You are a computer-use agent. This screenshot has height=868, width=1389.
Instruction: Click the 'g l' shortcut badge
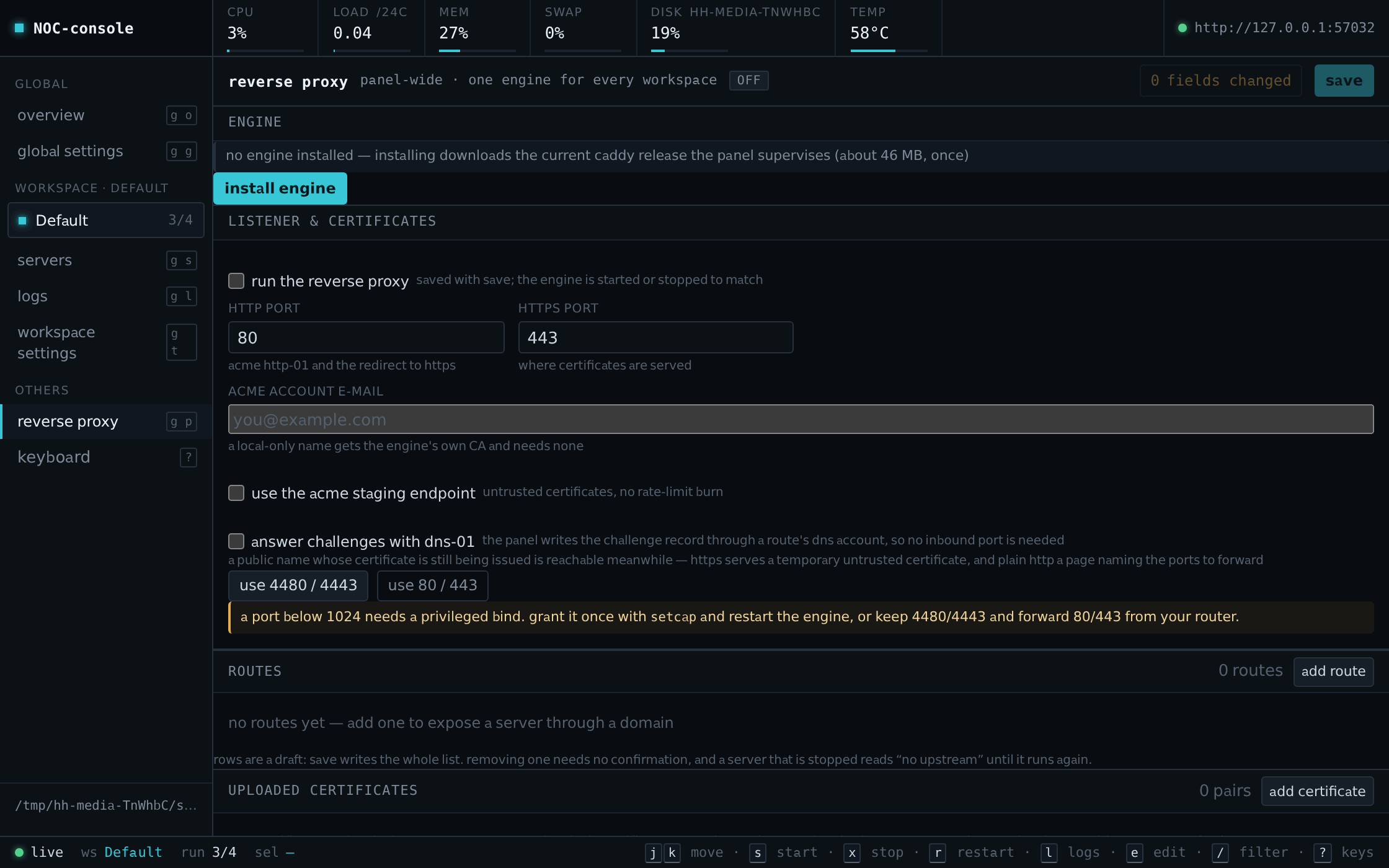click(x=182, y=296)
